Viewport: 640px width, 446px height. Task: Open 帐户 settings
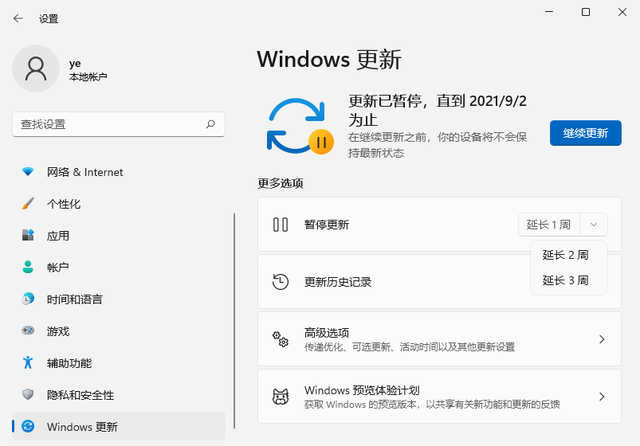pyautogui.click(x=119, y=267)
